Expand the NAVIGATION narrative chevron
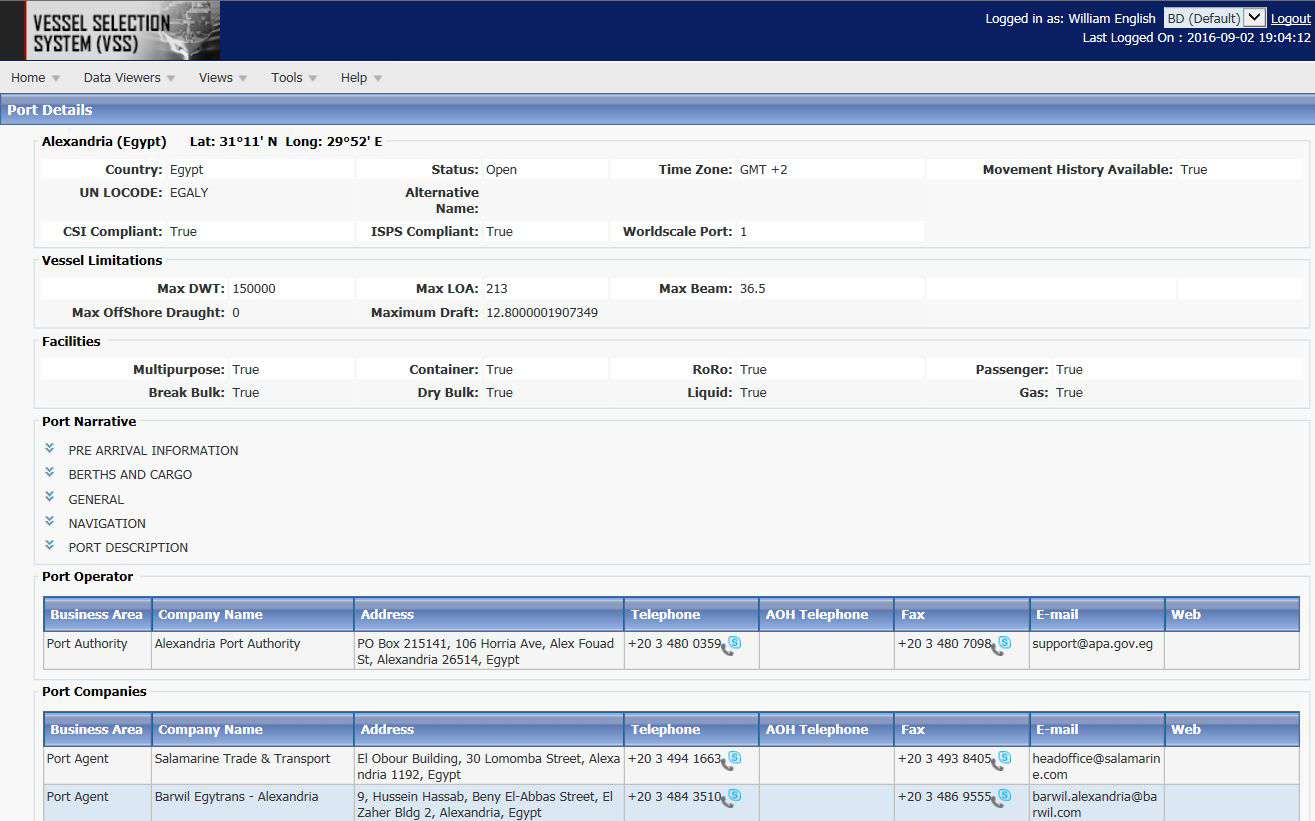Viewport: 1315px width, 821px height. pyautogui.click(x=50, y=522)
